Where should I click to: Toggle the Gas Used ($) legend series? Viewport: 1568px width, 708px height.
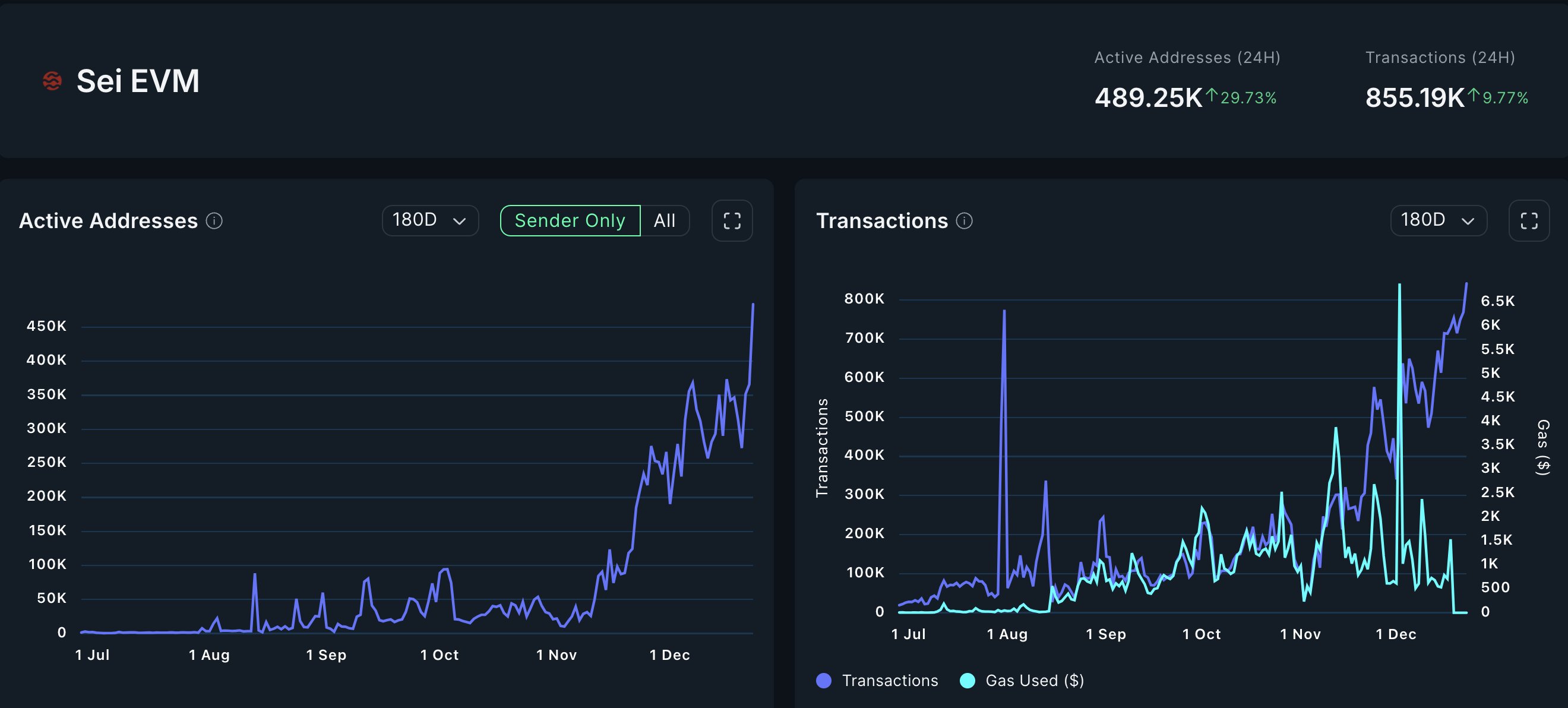click(1022, 681)
